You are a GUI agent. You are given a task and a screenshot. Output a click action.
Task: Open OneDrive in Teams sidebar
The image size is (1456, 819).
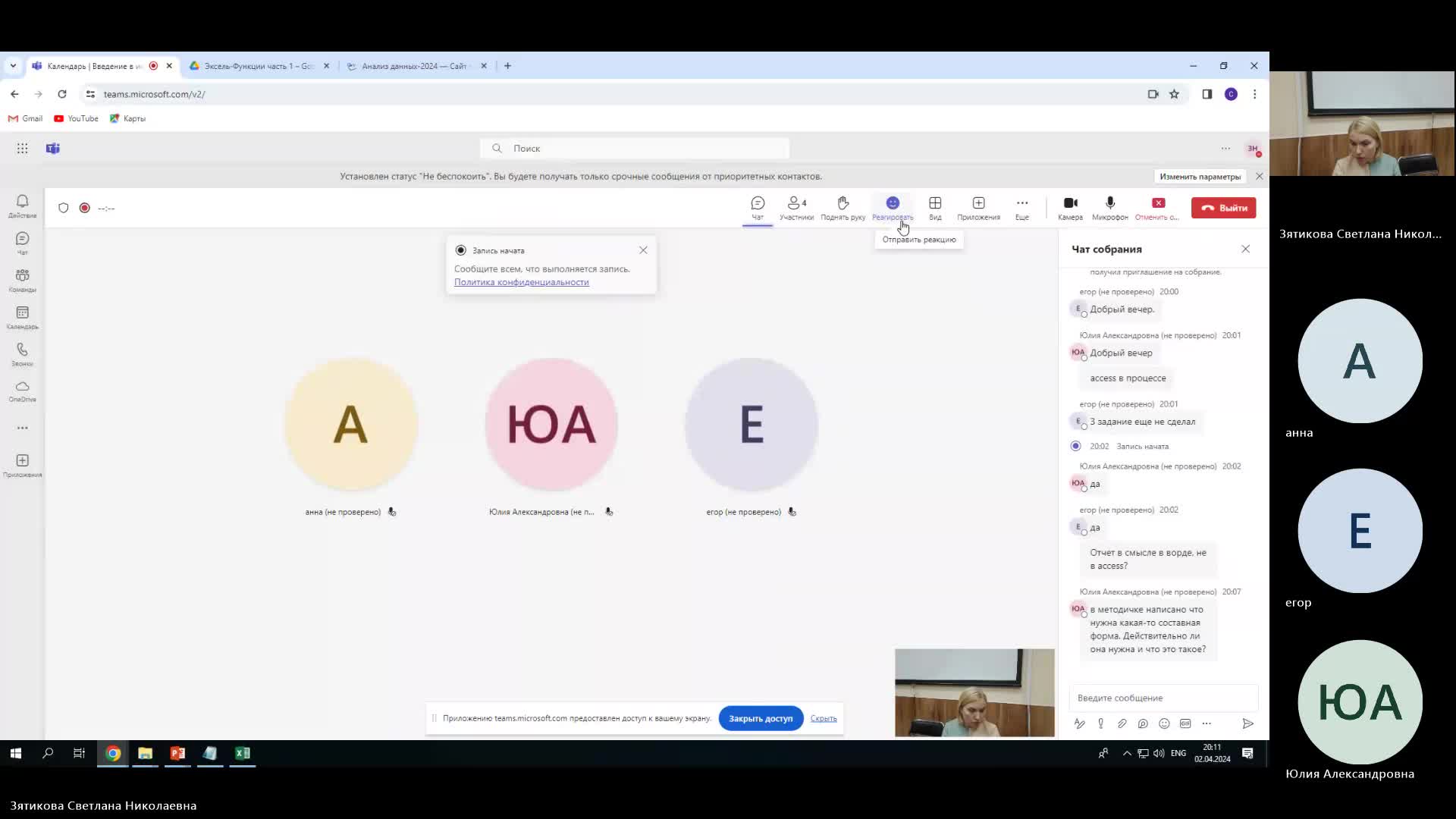pos(22,391)
